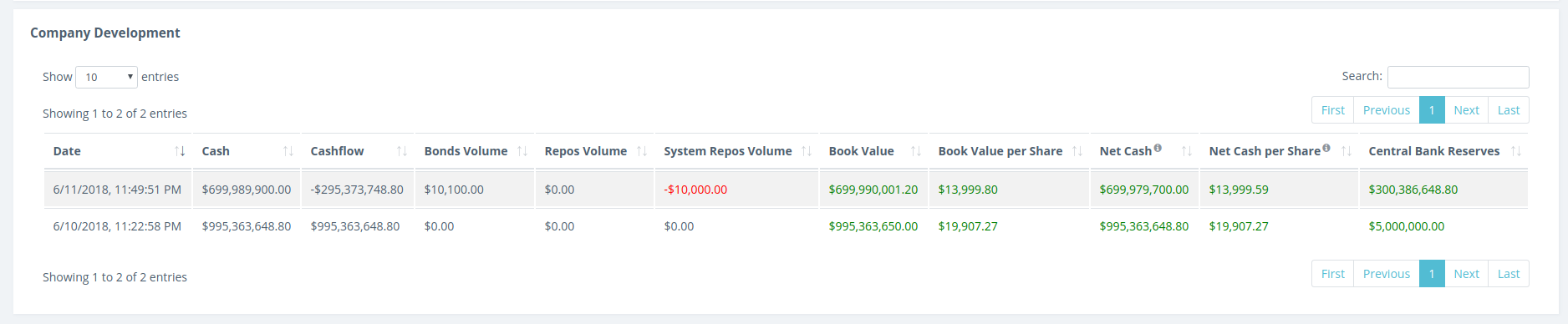The height and width of the screenshot is (324, 1568).
Task: Click reserves value $300,386,648.80
Action: click(1413, 190)
